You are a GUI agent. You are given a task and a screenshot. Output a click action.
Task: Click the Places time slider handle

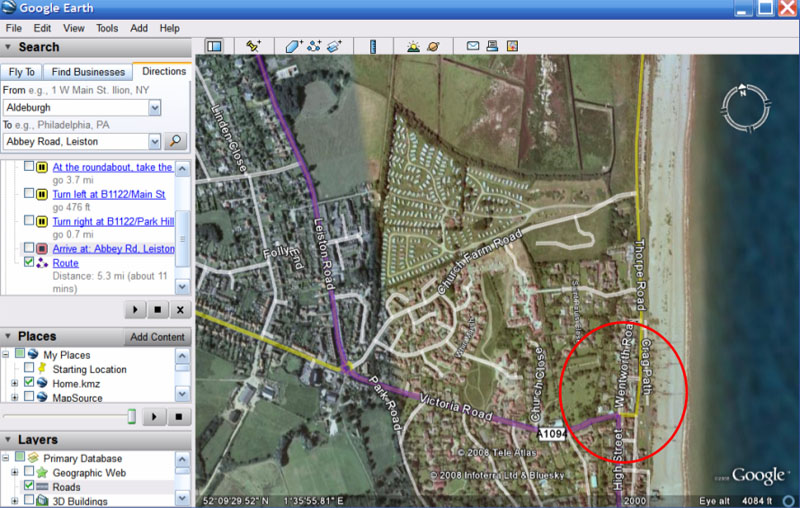coord(132,416)
